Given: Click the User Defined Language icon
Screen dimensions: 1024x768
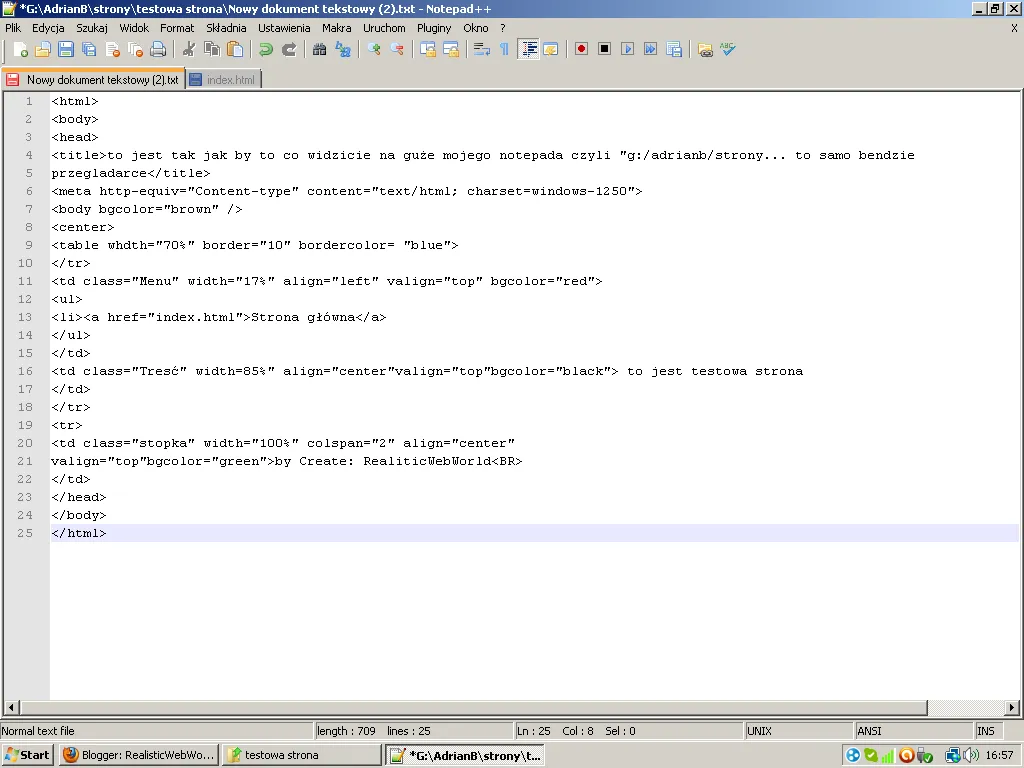Looking at the screenshot, I should 551,50.
